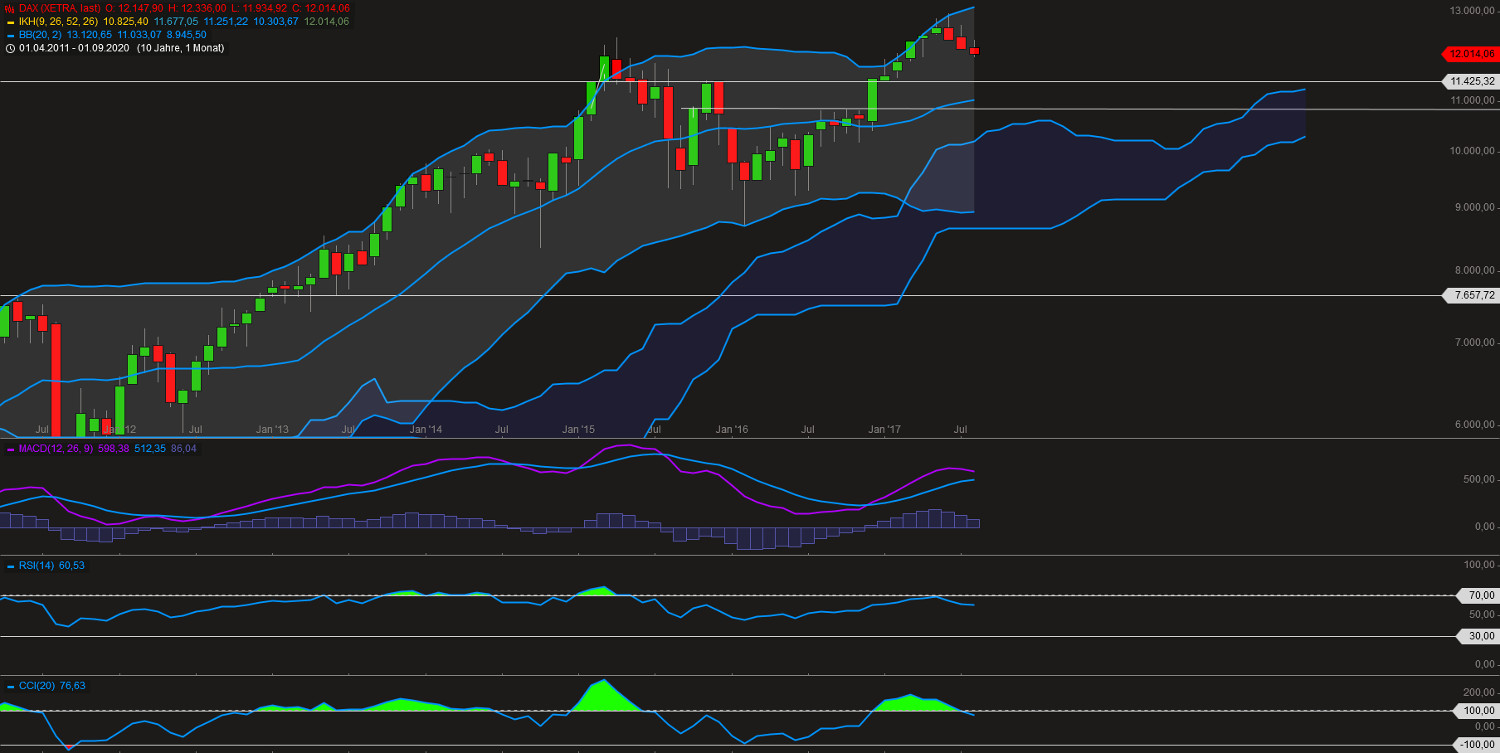
Task: Click the MACD histogram value 86,04
Action: 184,448
